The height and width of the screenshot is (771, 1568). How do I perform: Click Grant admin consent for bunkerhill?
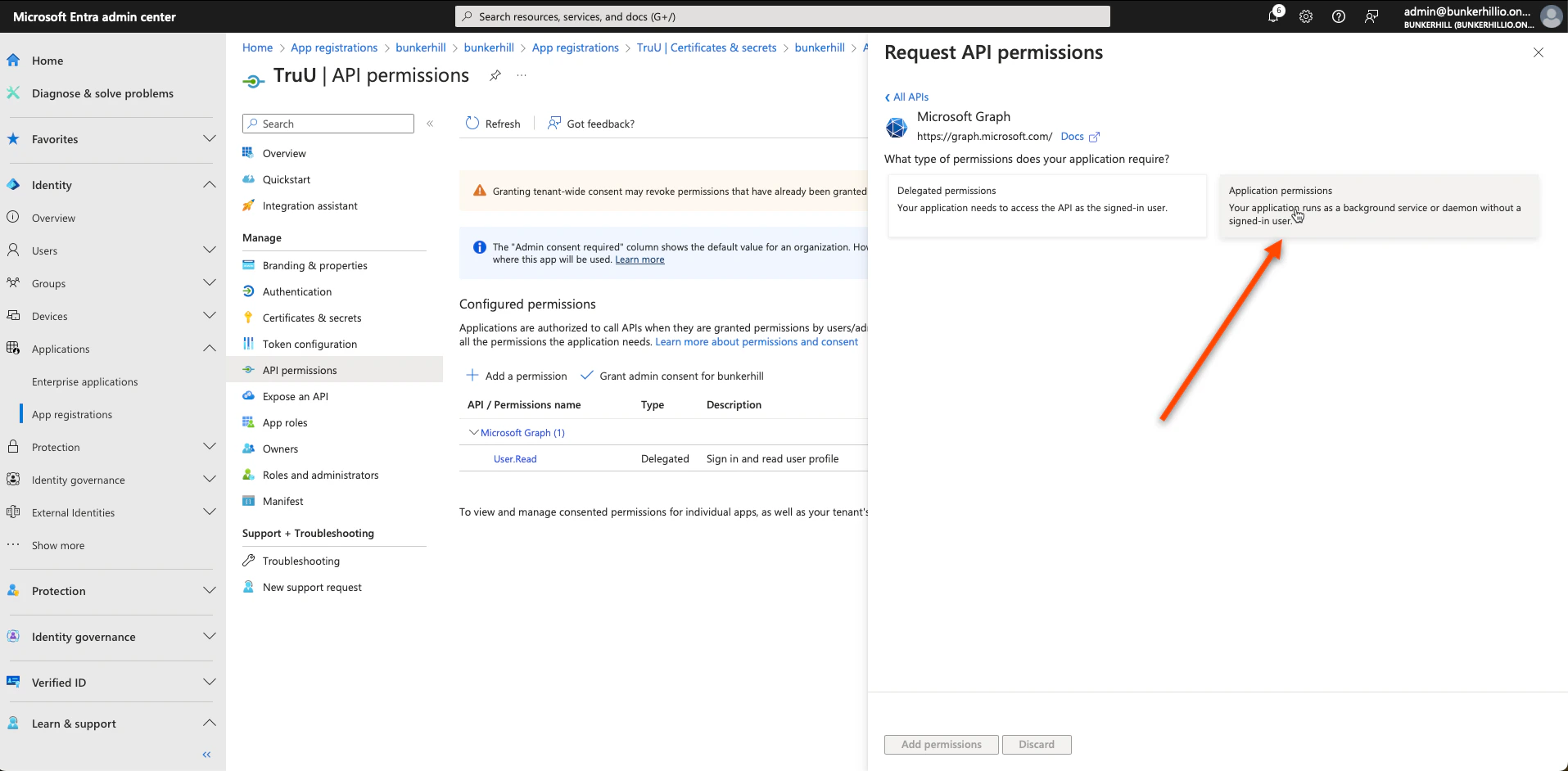pyautogui.click(x=671, y=376)
